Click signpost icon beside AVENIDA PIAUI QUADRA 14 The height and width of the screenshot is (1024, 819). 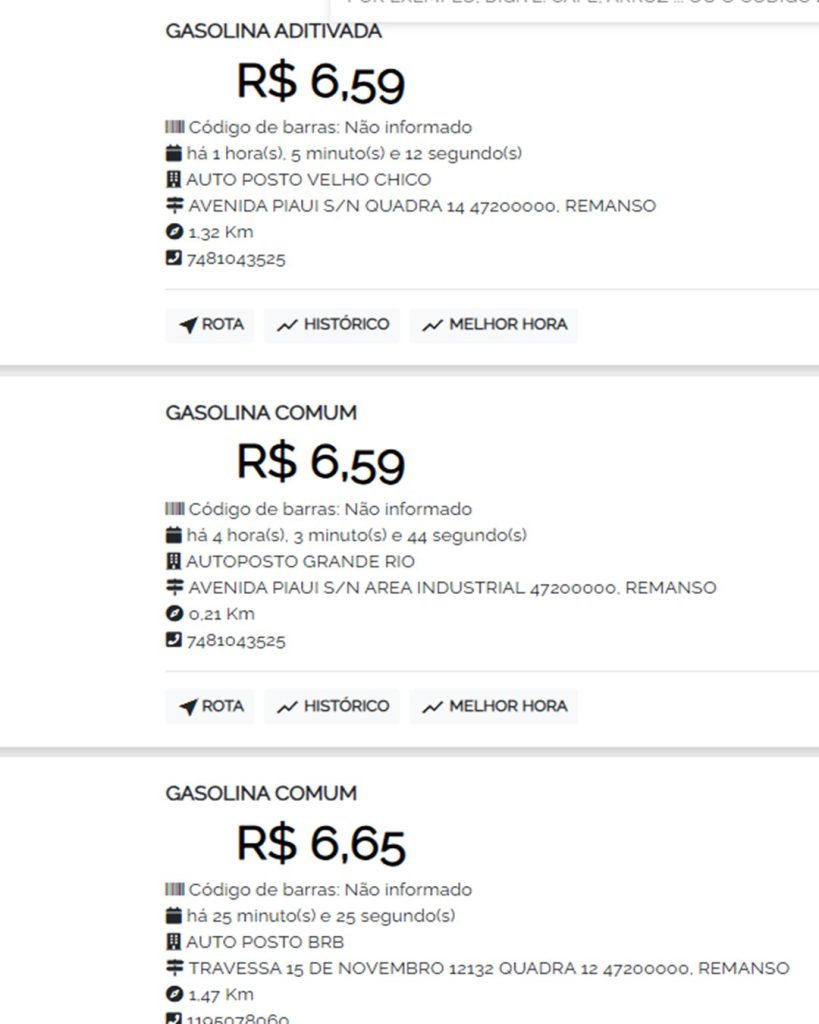[x=175, y=206]
